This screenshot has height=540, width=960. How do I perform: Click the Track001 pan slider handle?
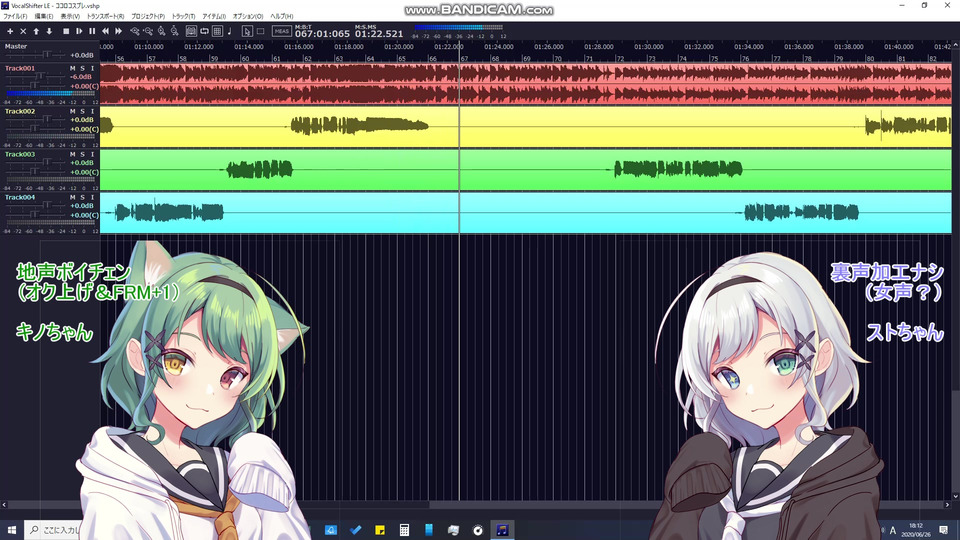(x=34, y=86)
